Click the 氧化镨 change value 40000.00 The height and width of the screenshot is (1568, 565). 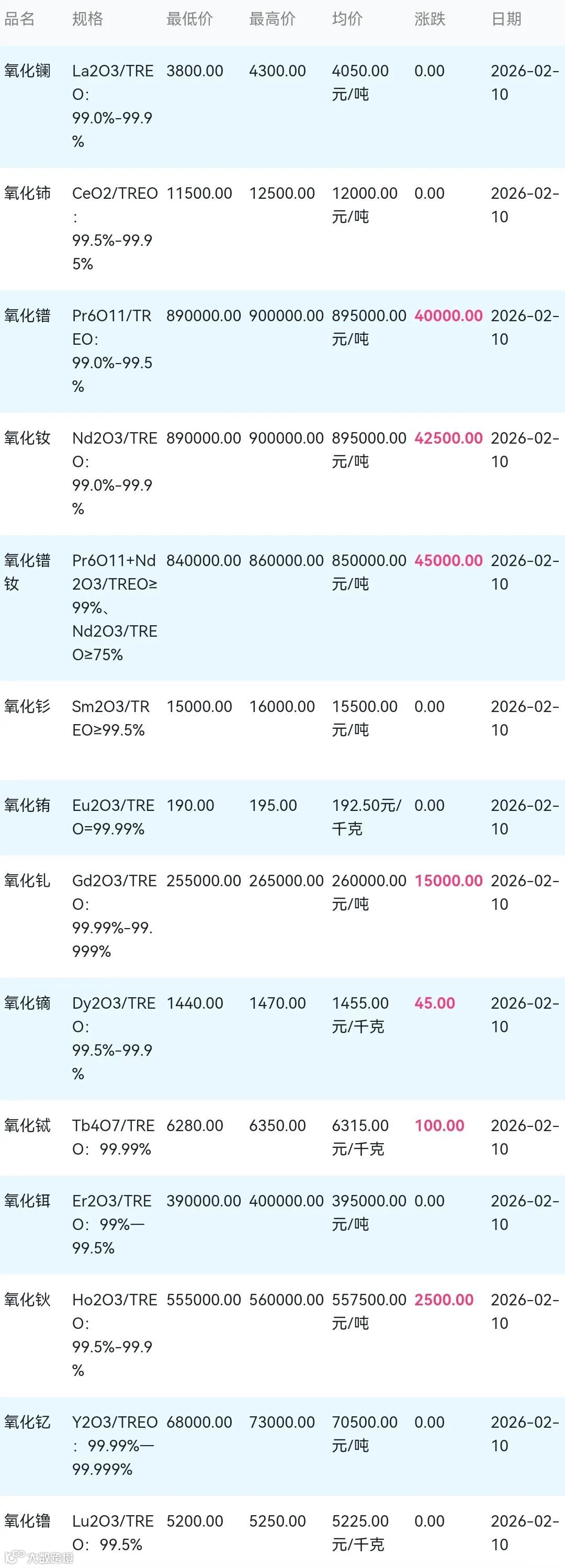448,316
